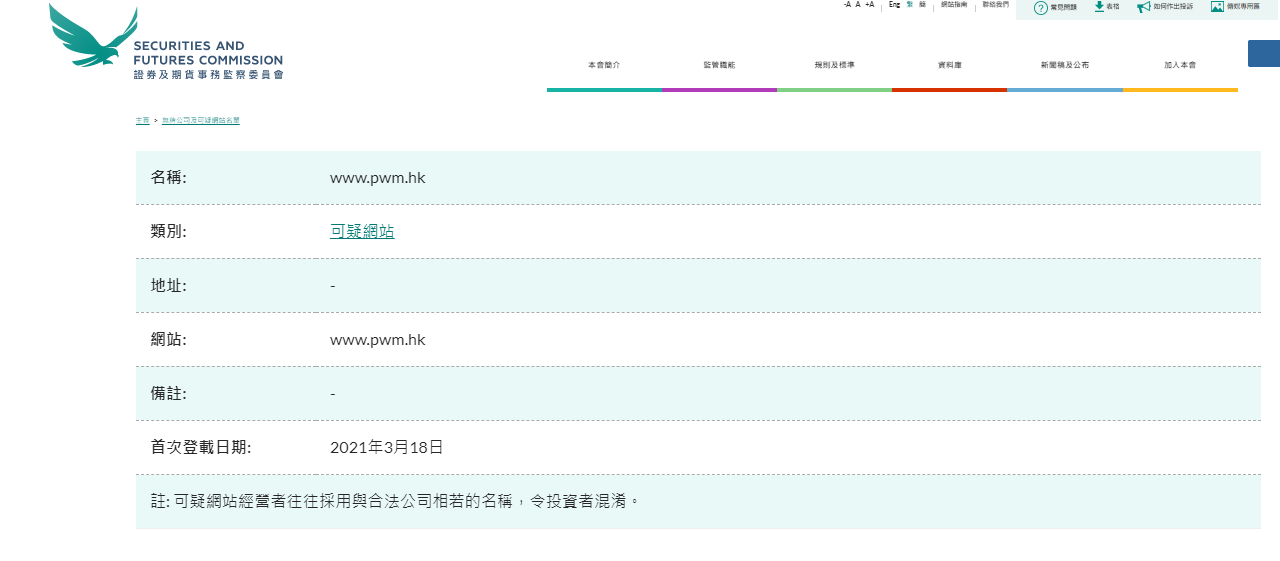Reset font size with middle A

tap(858, 5)
